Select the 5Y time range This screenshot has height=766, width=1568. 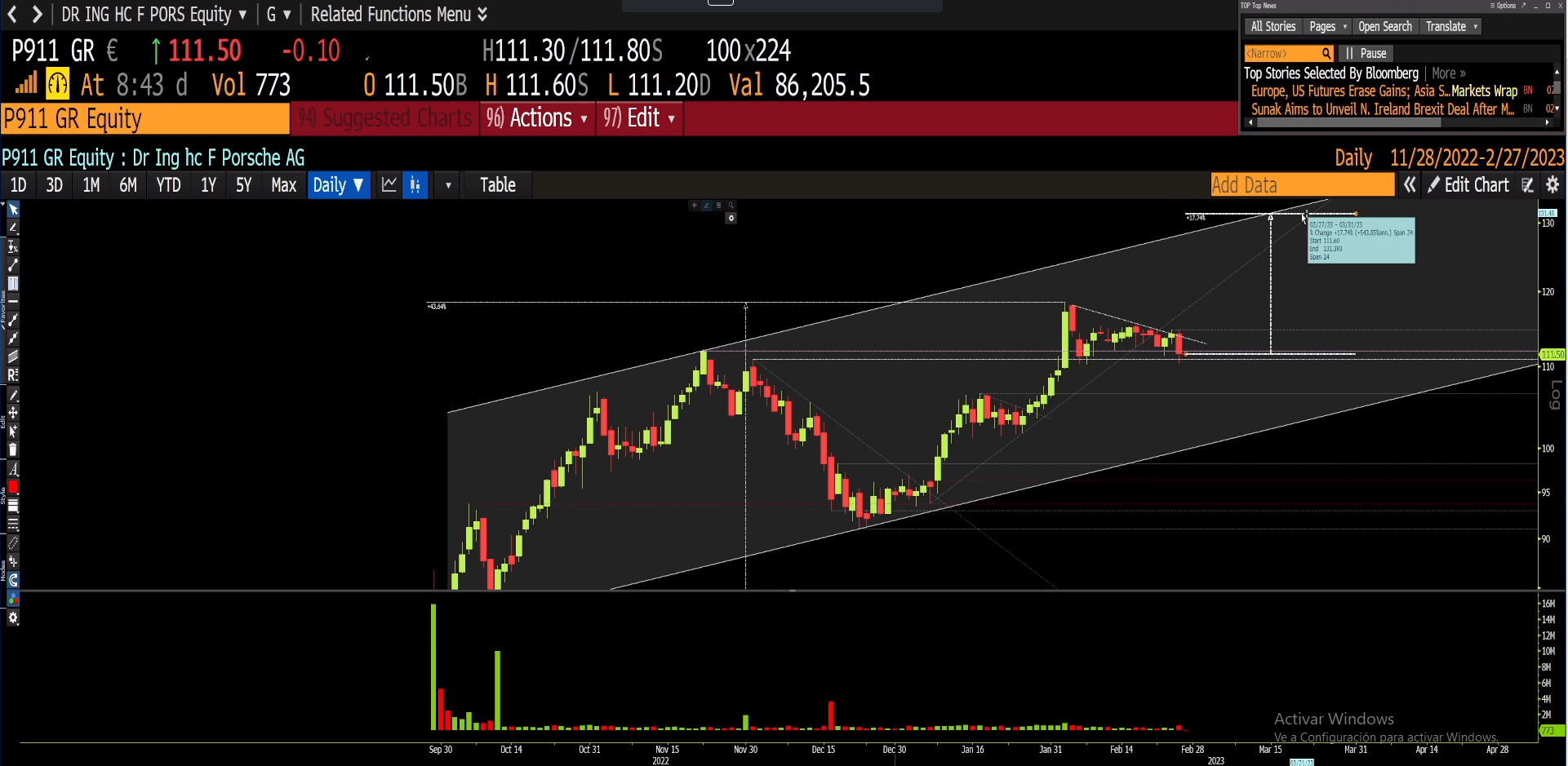click(243, 185)
